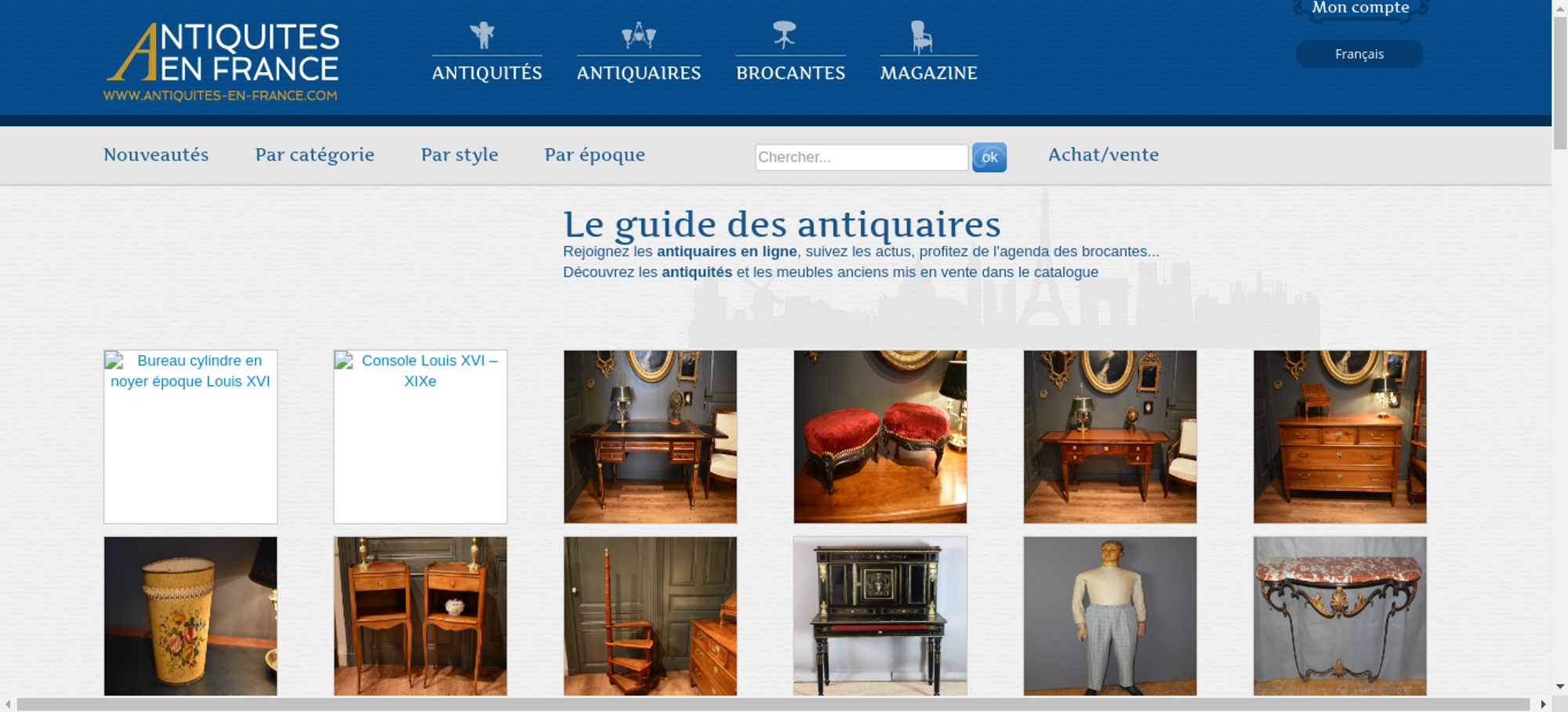The image size is (1568, 712).
Task: Expand the Par style menu
Action: pyautogui.click(x=459, y=155)
